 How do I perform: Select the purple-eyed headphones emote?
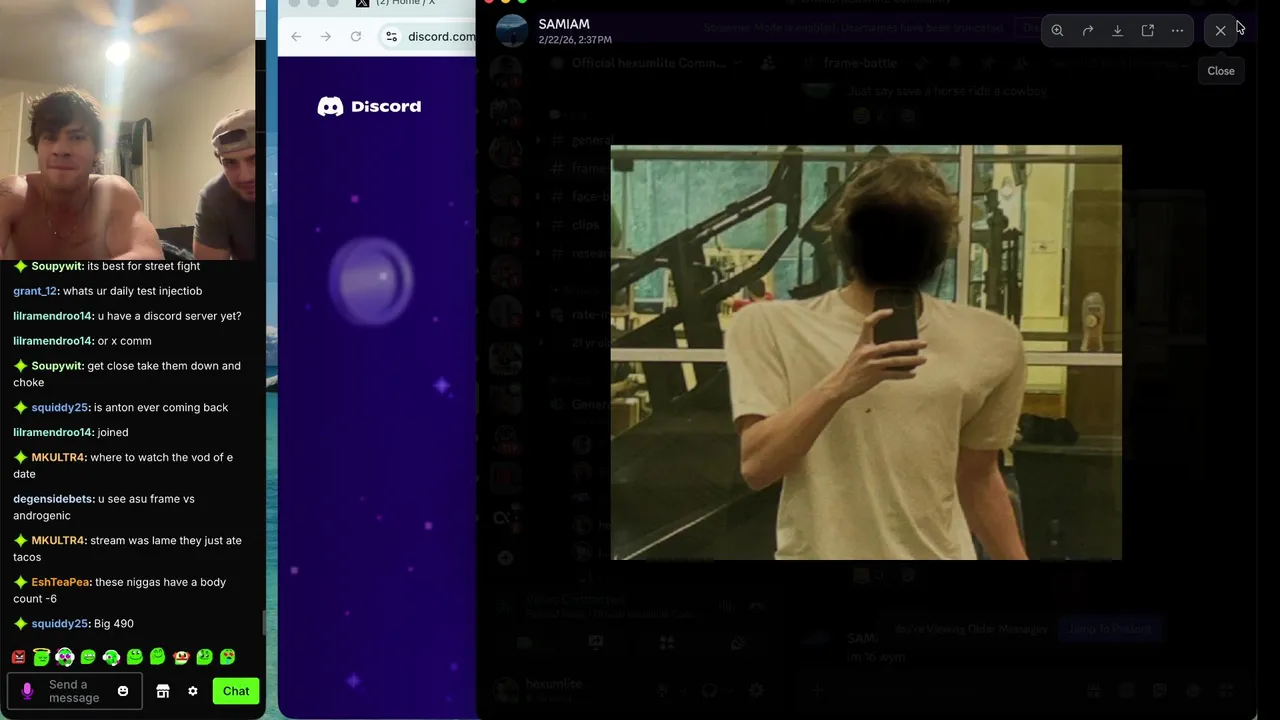point(65,657)
